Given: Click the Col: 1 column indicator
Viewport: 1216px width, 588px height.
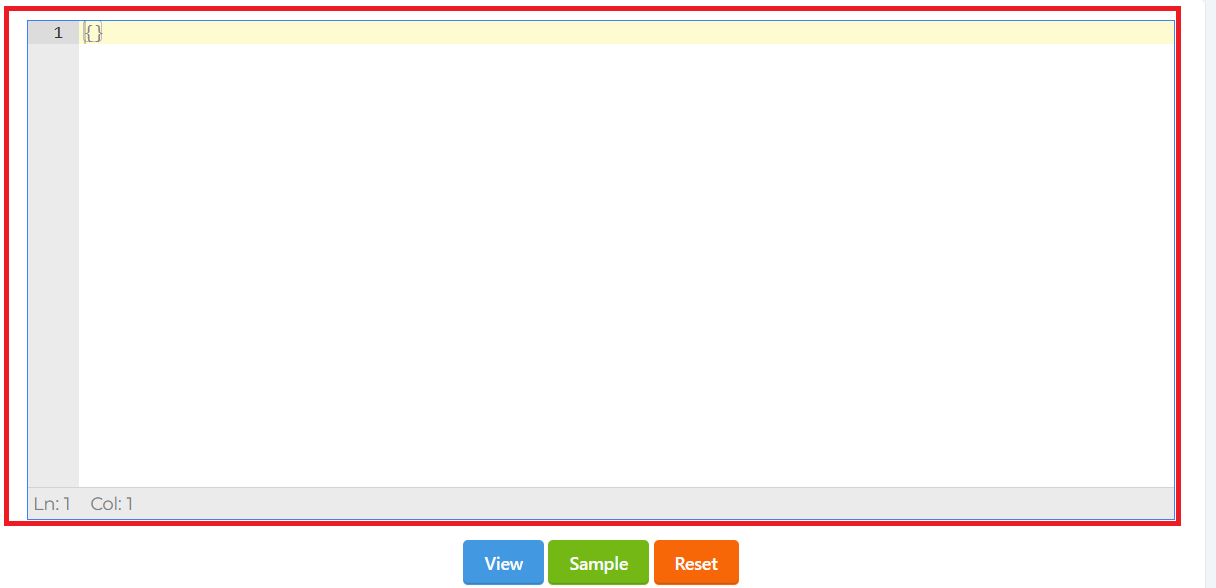Looking at the screenshot, I should [x=112, y=503].
